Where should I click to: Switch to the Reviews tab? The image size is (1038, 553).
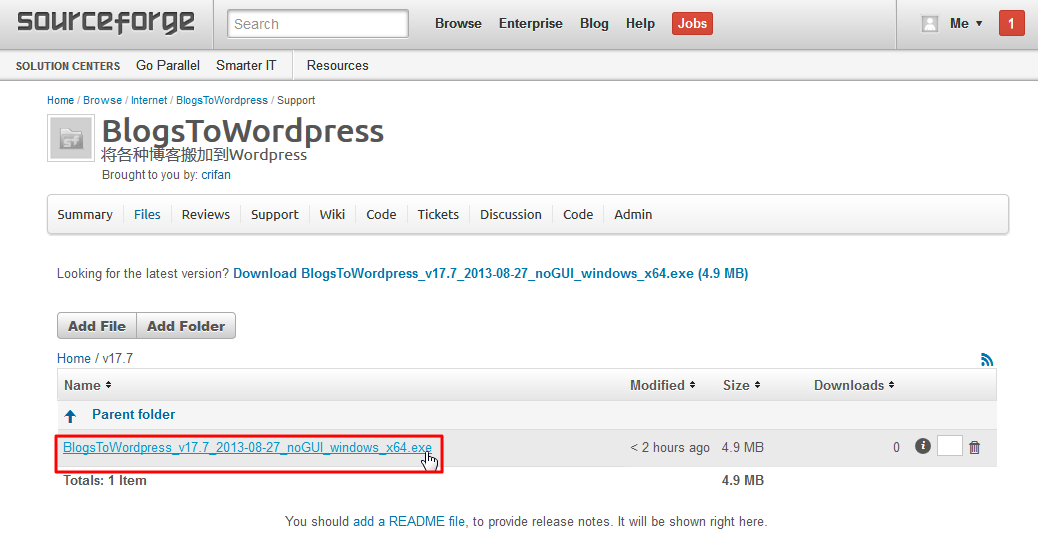(x=206, y=215)
